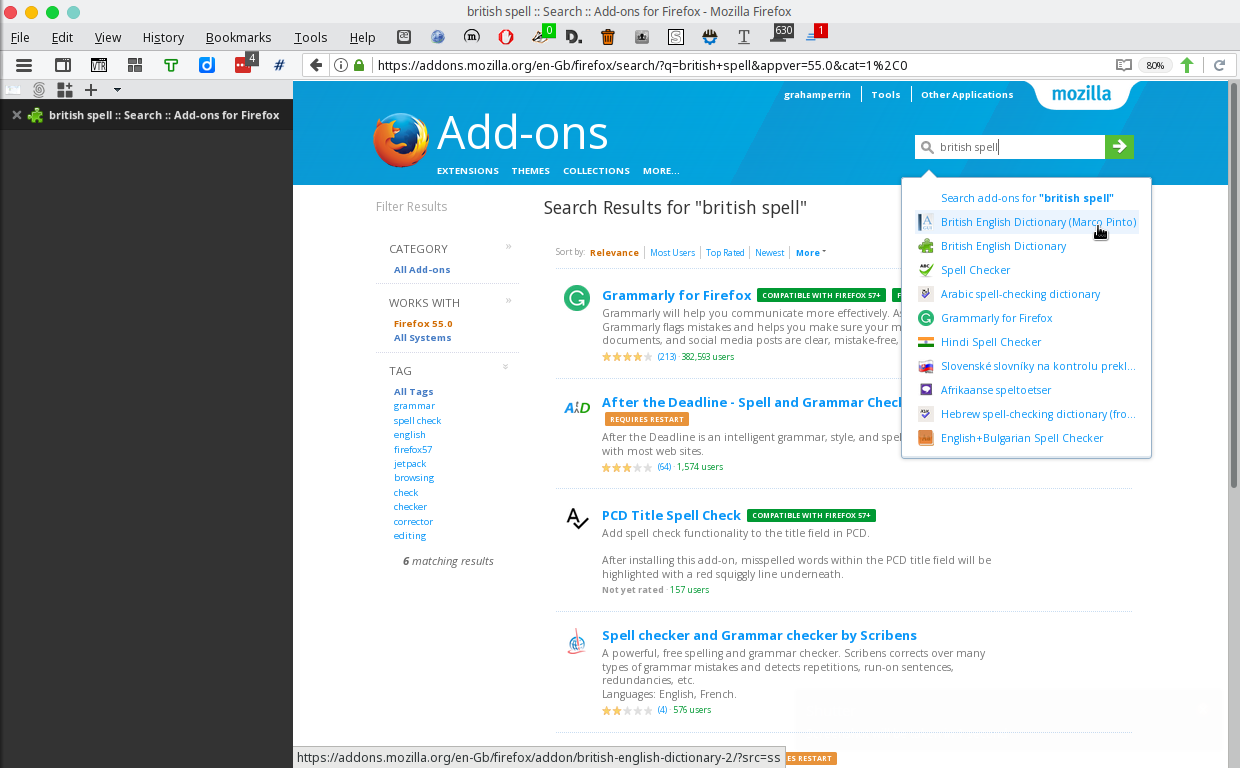Open a new tab with plus
Screen dimensions: 1240x768
[91, 89]
